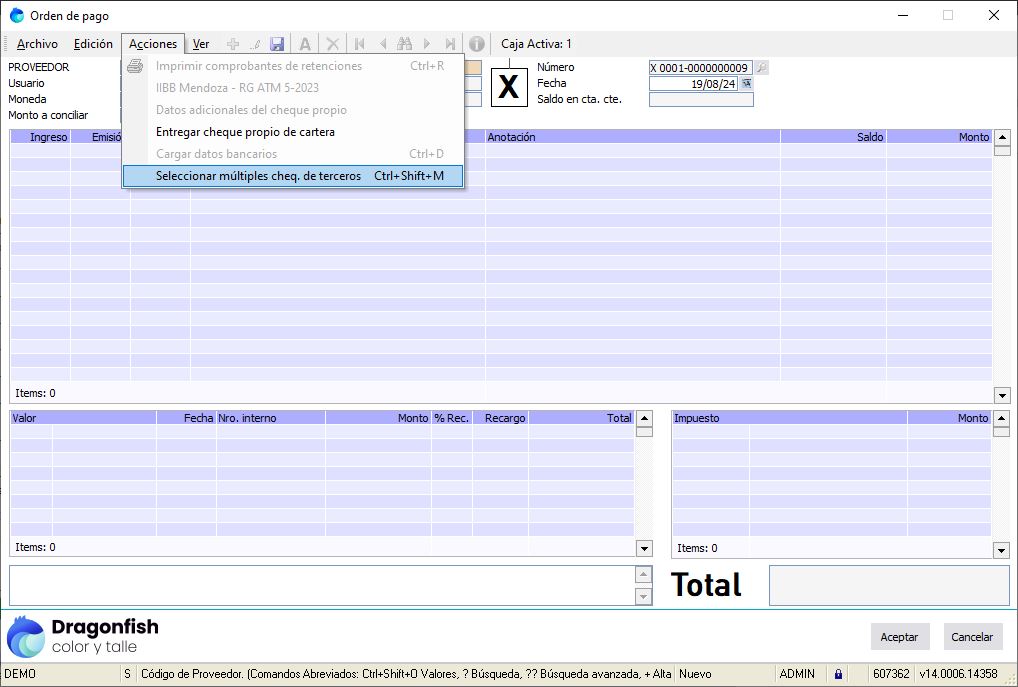Choose Seleccionar múltiples cheq. de terceros
Image resolution: width=1018 pixels, height=687 pixels.
pos(293,176)
